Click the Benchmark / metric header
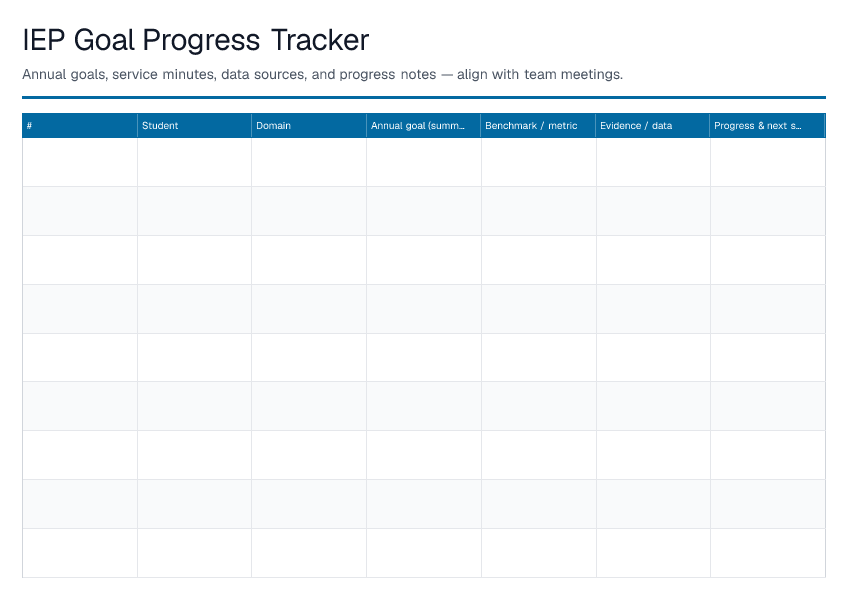The image size is (848, 600). [538, 126]
